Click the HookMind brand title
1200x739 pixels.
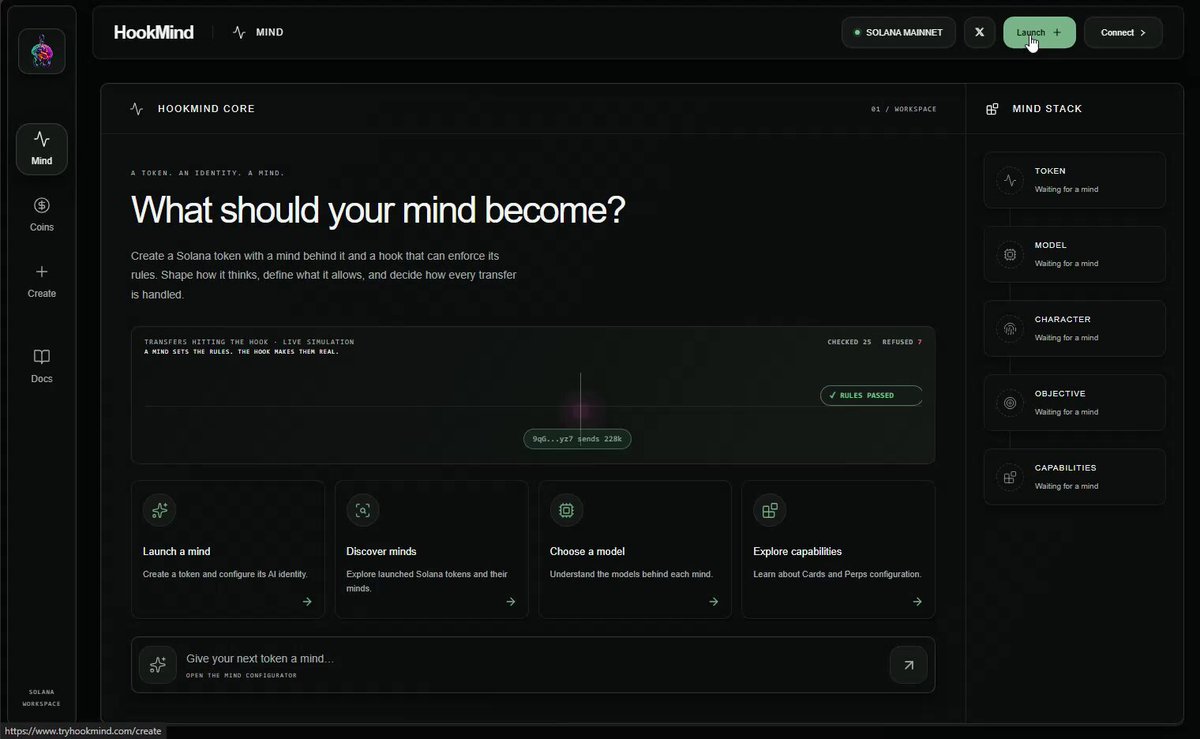(x=155, y=32)
